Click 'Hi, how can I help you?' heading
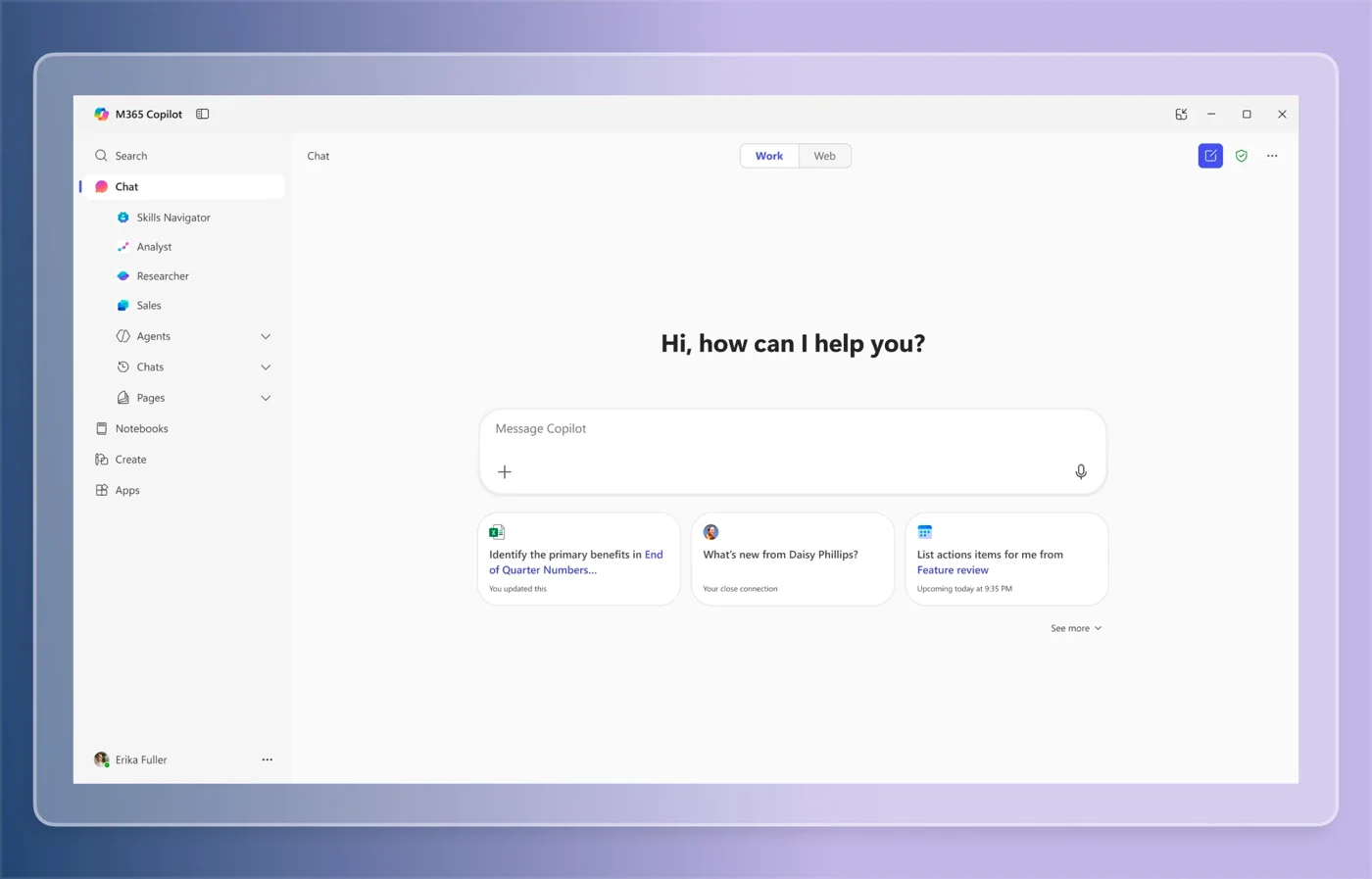1372x879 pixels. [x=793, y=343]
